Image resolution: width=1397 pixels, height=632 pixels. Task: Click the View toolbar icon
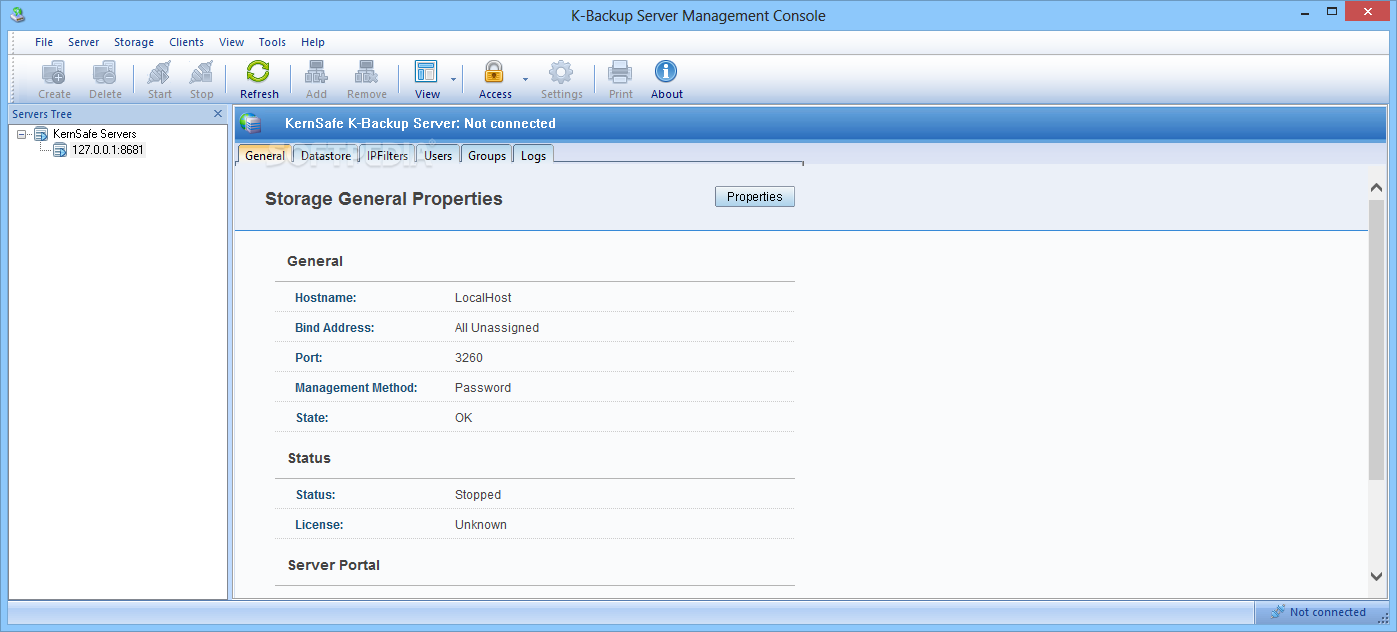coord(426,73)
